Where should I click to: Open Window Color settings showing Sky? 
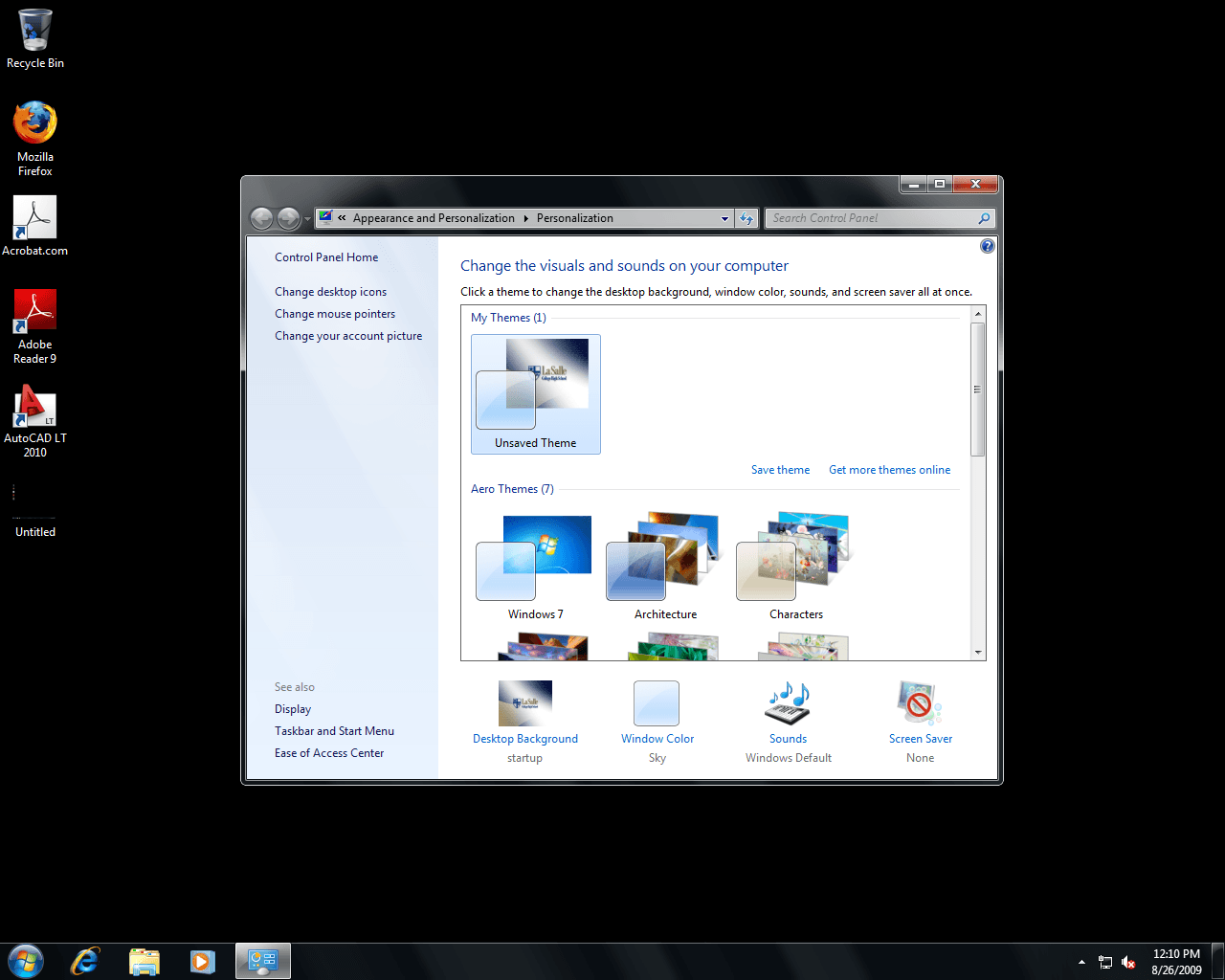tap(657, 703)
